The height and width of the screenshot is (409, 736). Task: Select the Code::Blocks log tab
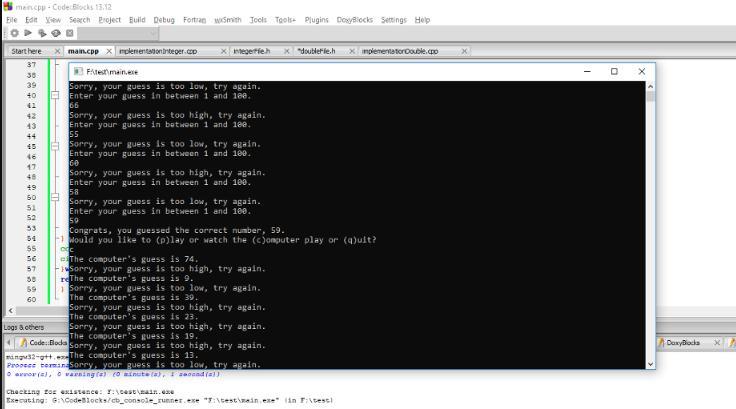(43, 343)
